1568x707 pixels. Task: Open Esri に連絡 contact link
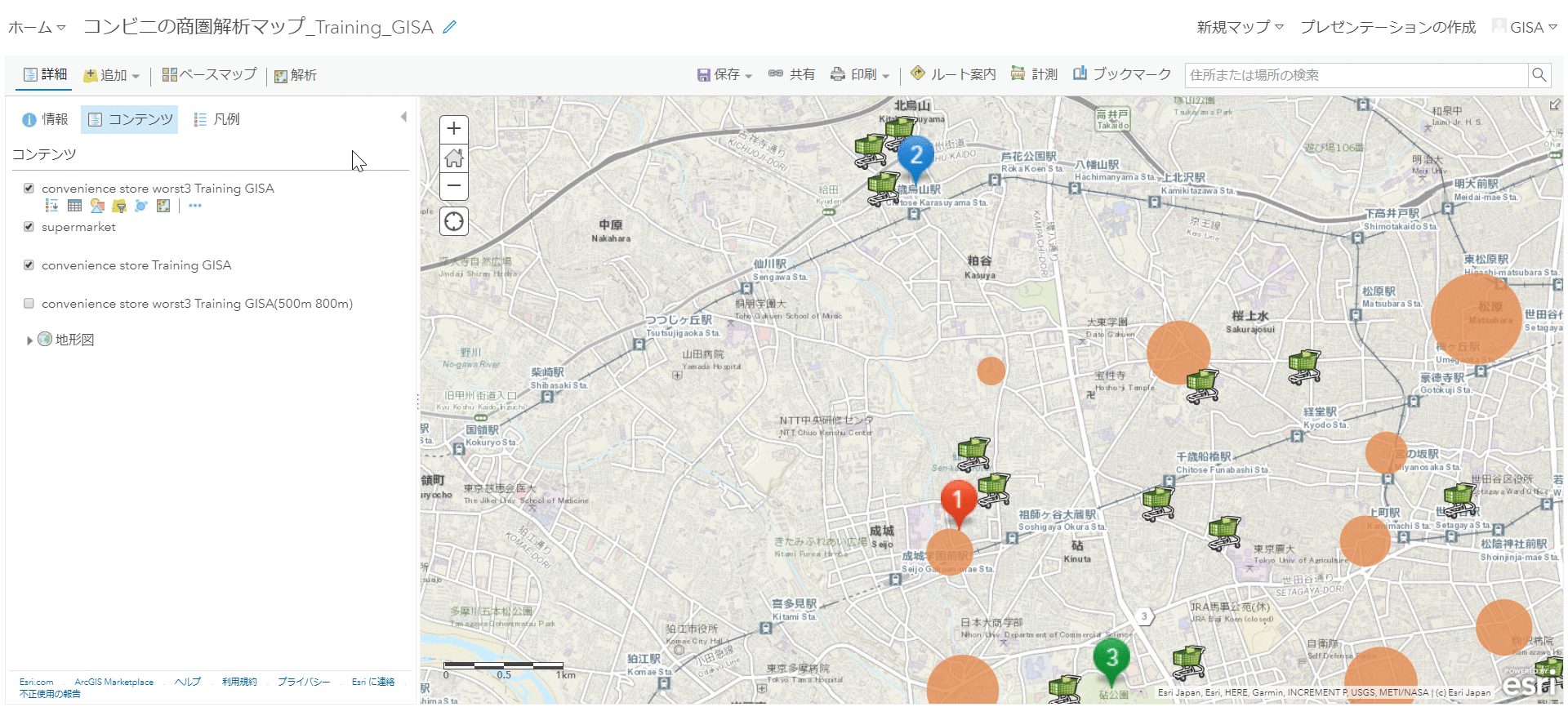(x=373, y=682)
